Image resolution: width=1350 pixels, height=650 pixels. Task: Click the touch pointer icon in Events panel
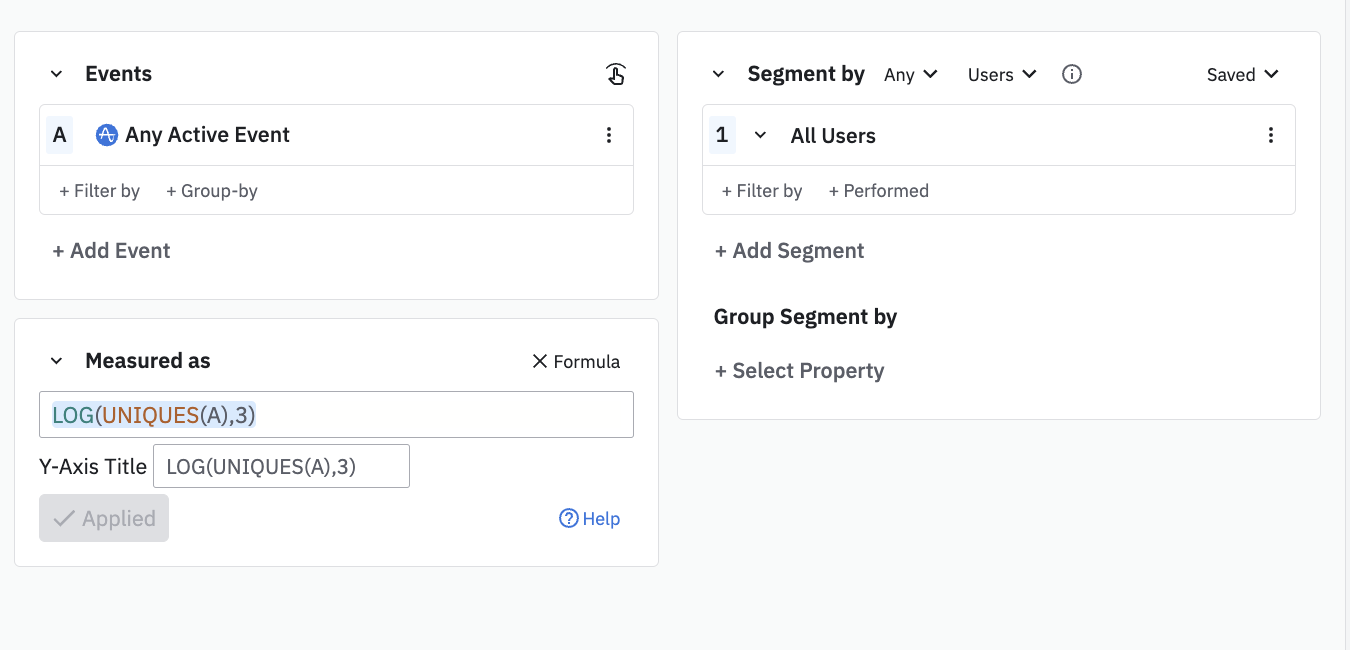[x=616, y=74]
